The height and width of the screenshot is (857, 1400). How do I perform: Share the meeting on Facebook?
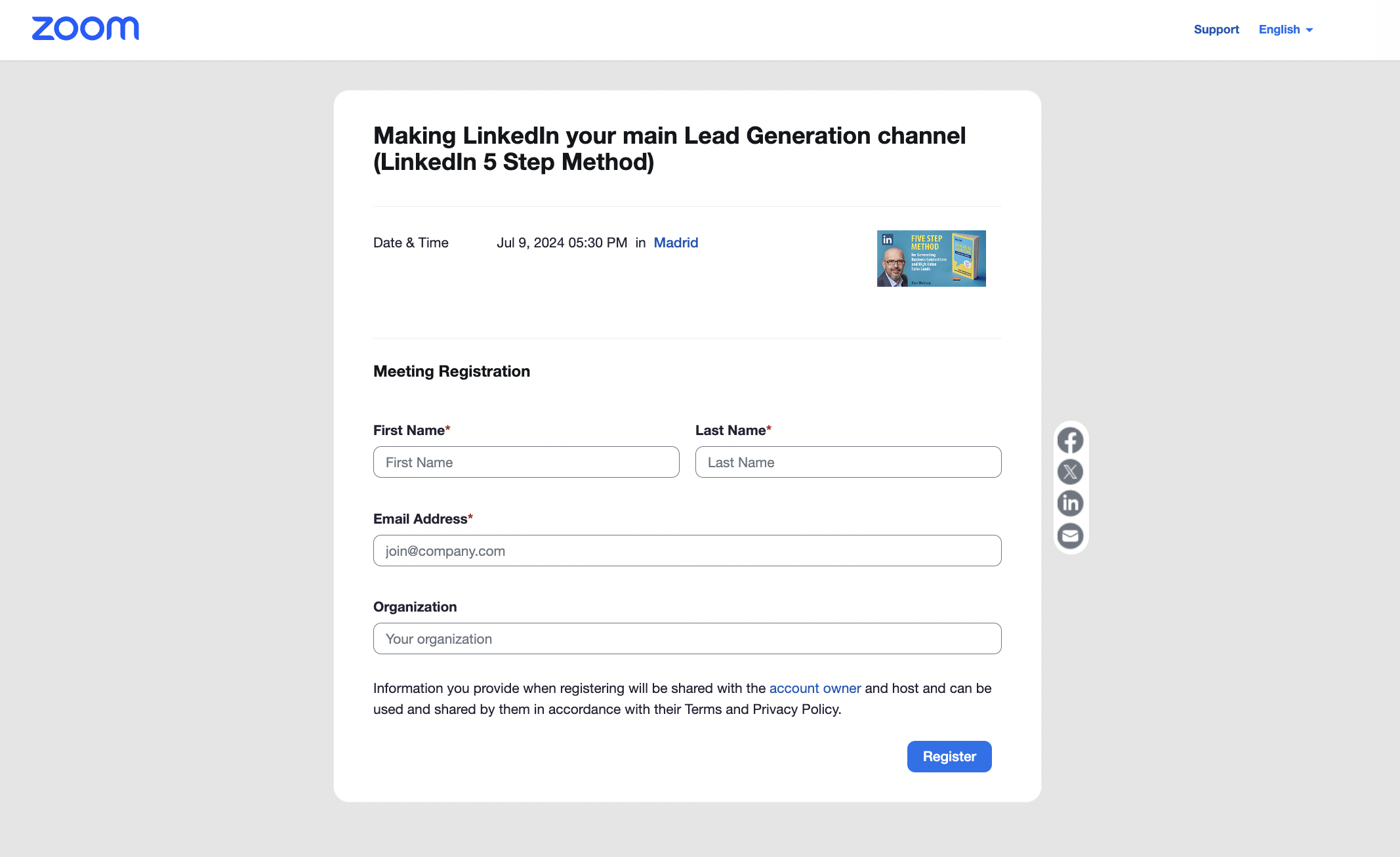1070,440
